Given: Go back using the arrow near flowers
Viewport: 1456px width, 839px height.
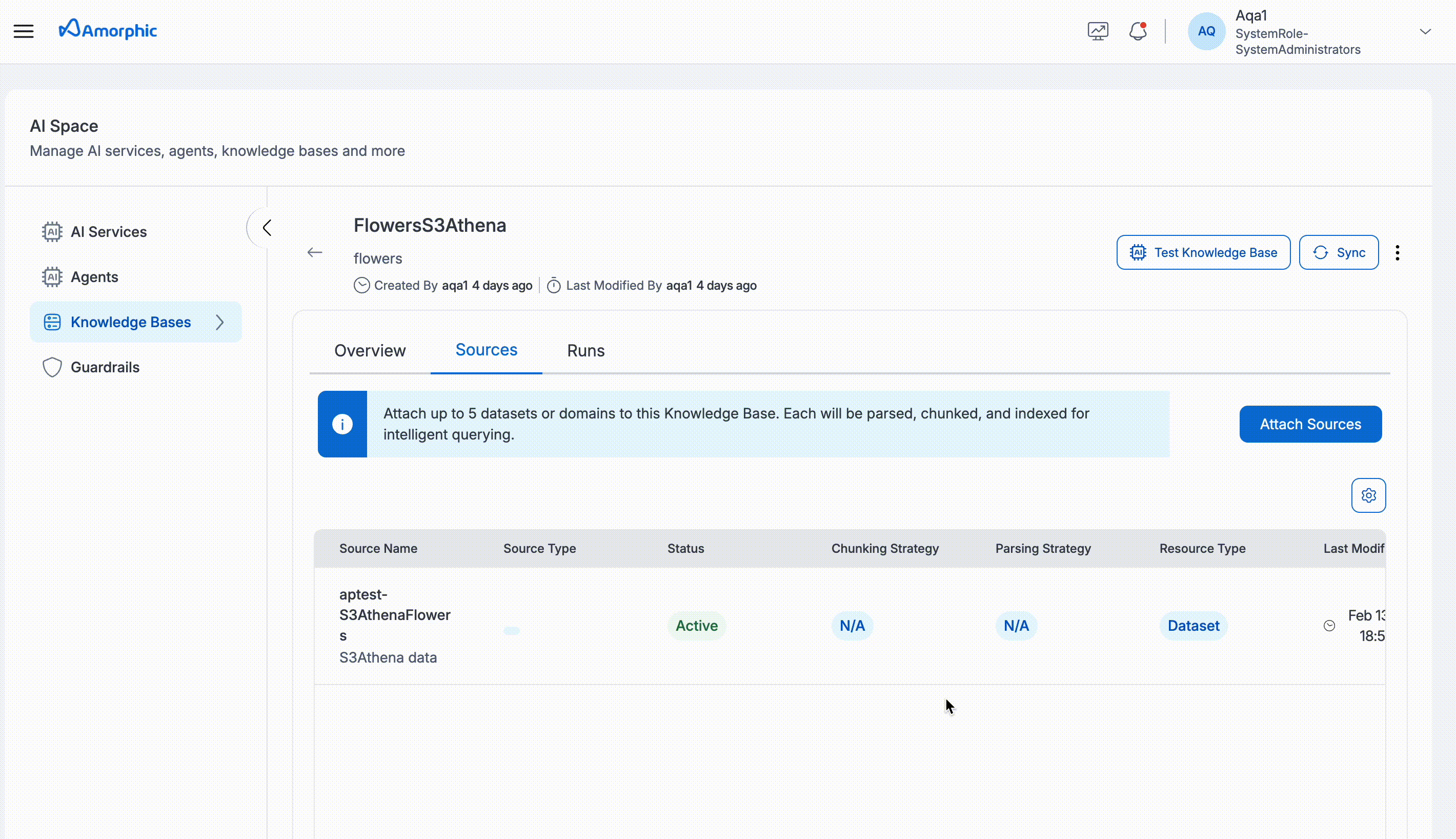Looking at the screenshot, I should [314, 252].
